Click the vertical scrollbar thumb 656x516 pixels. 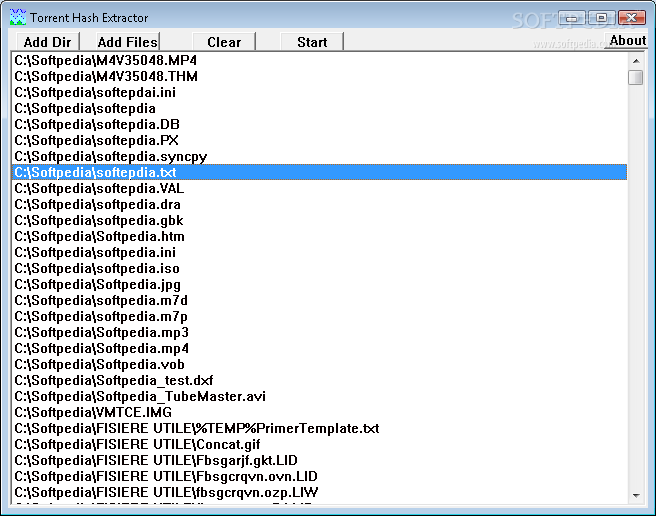pyautogui.click(x=636, y=77)
